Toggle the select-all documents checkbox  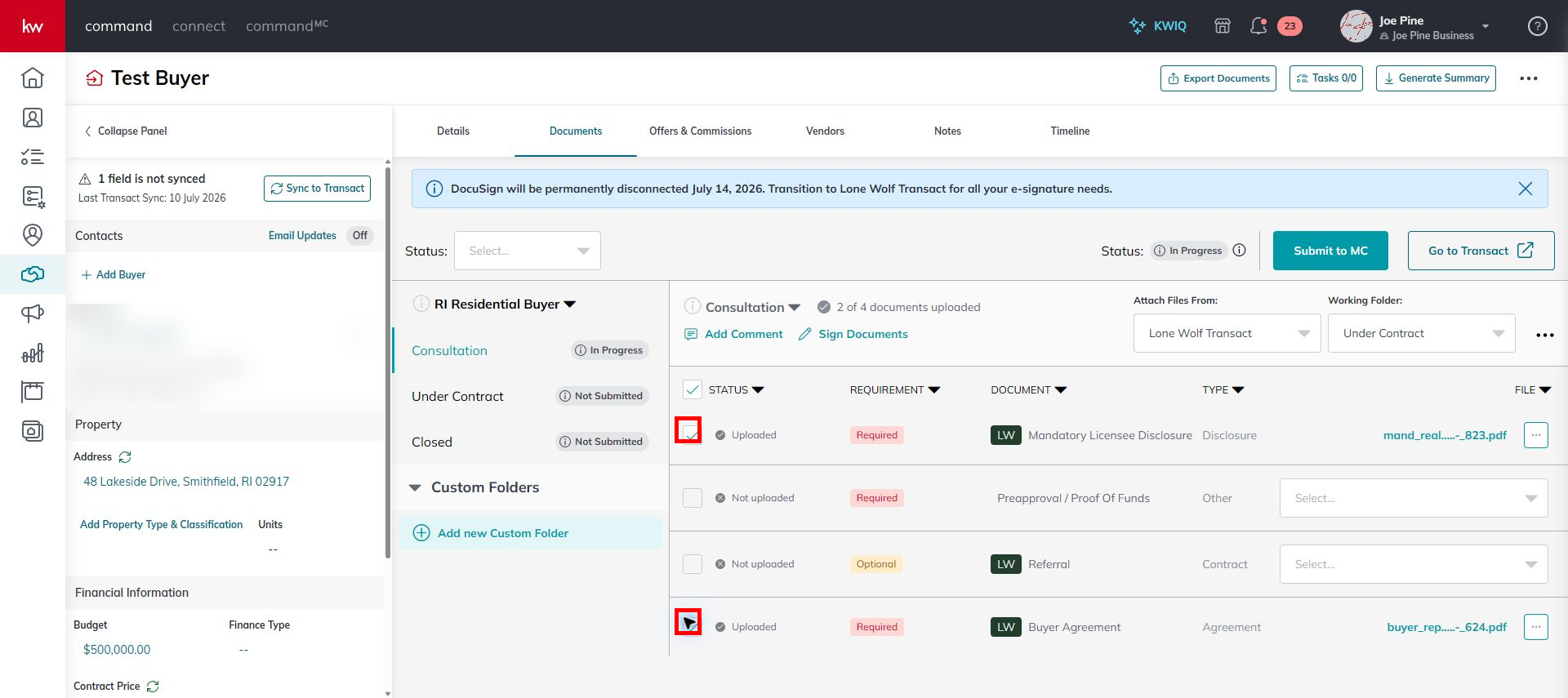pos(693,389)
